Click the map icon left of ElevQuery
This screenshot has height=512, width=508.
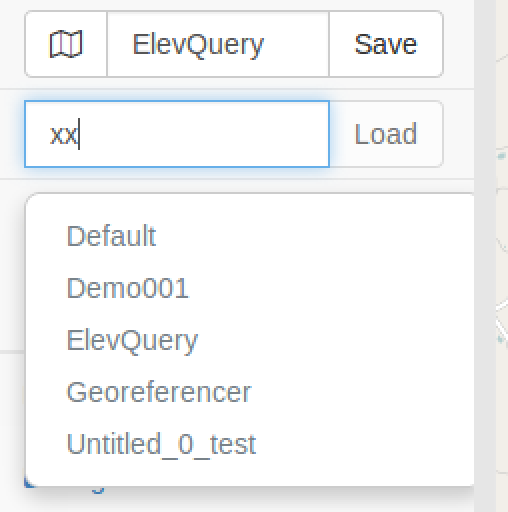(x=66, y=44)
